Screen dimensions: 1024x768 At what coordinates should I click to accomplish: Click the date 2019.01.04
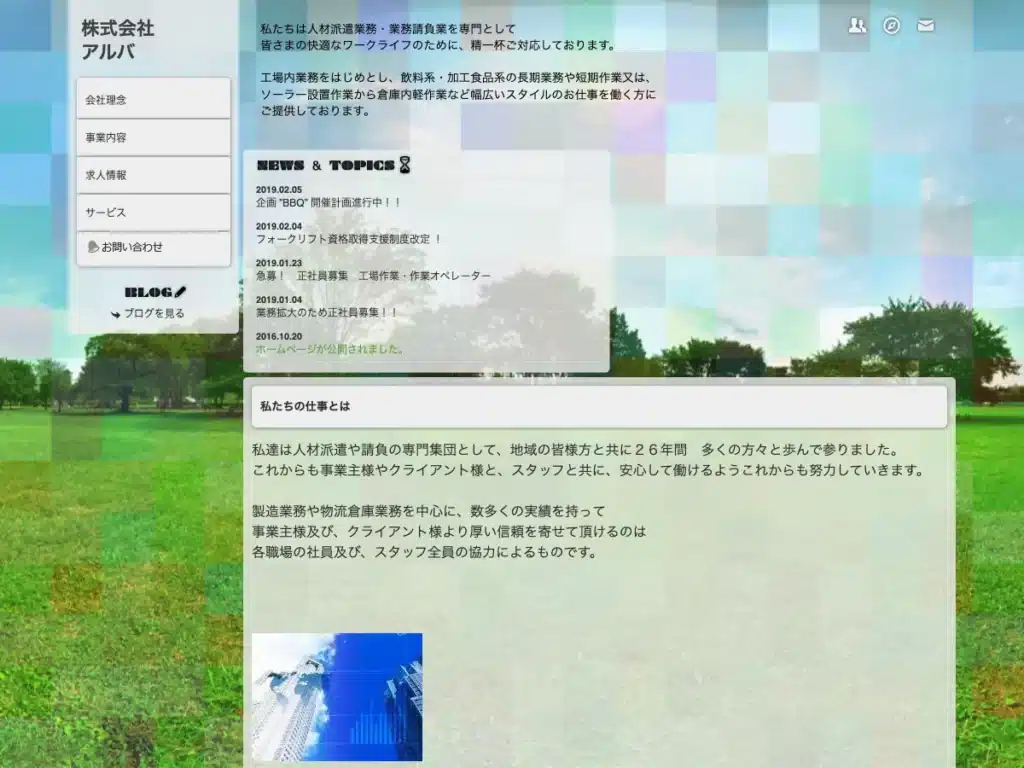[279, 300]
